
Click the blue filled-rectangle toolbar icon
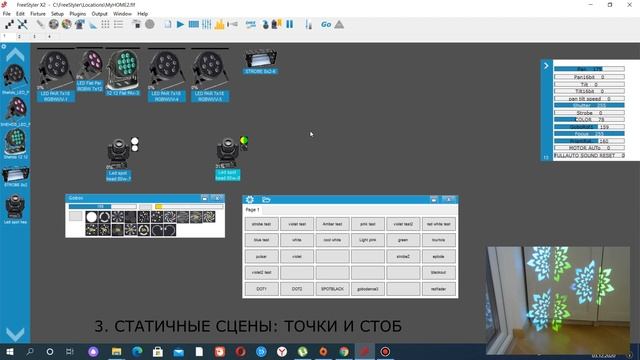193,24
